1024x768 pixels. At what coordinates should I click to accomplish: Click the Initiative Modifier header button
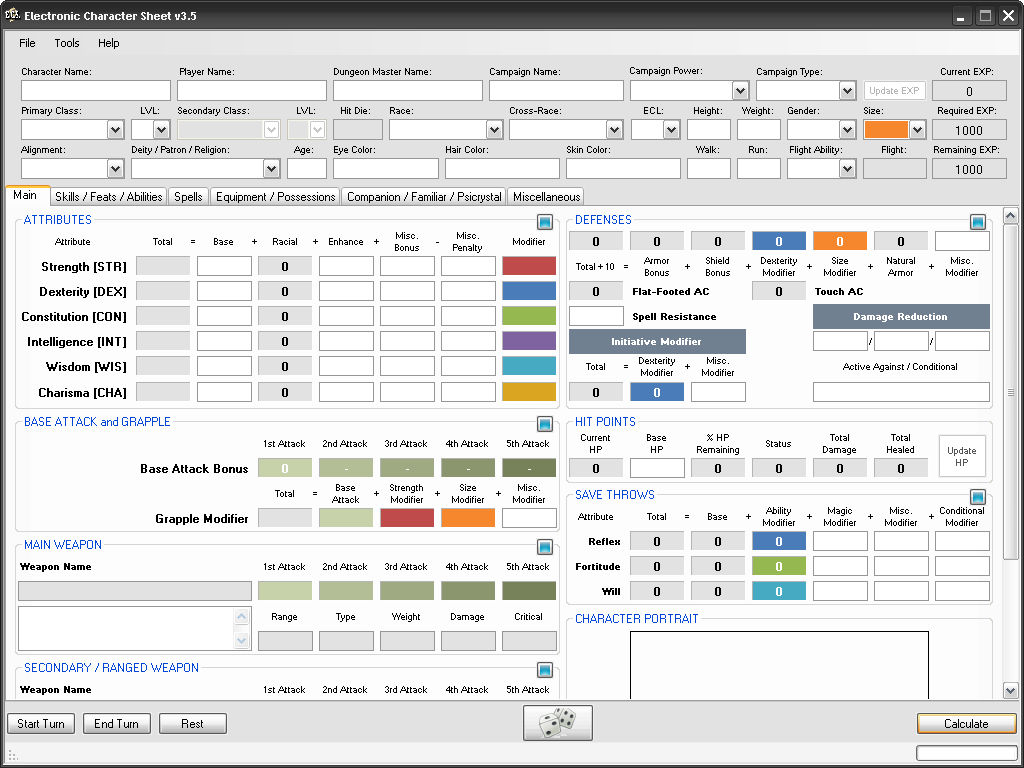point(657,342)
